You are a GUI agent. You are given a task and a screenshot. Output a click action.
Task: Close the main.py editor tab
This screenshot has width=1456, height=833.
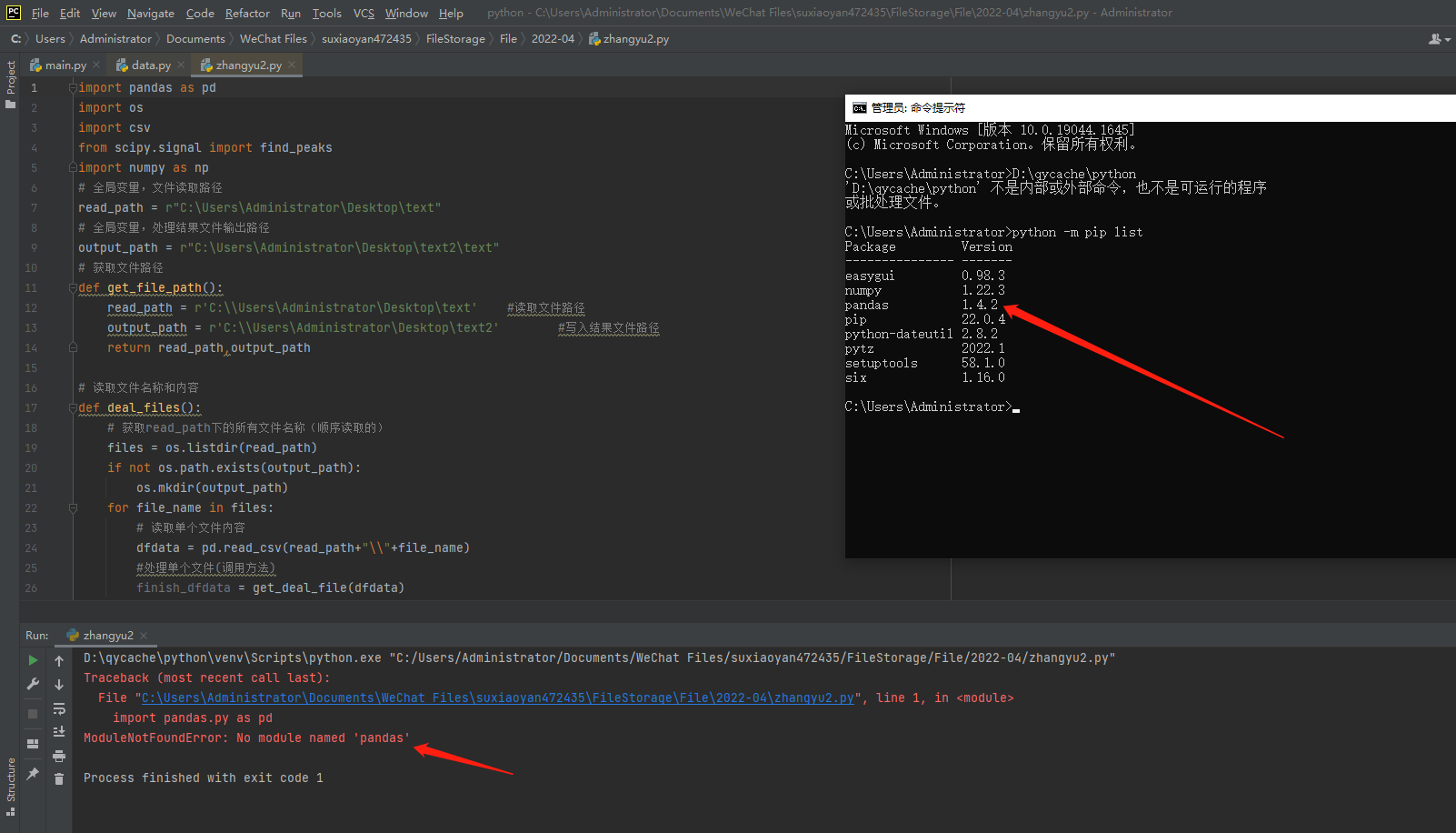96,65
